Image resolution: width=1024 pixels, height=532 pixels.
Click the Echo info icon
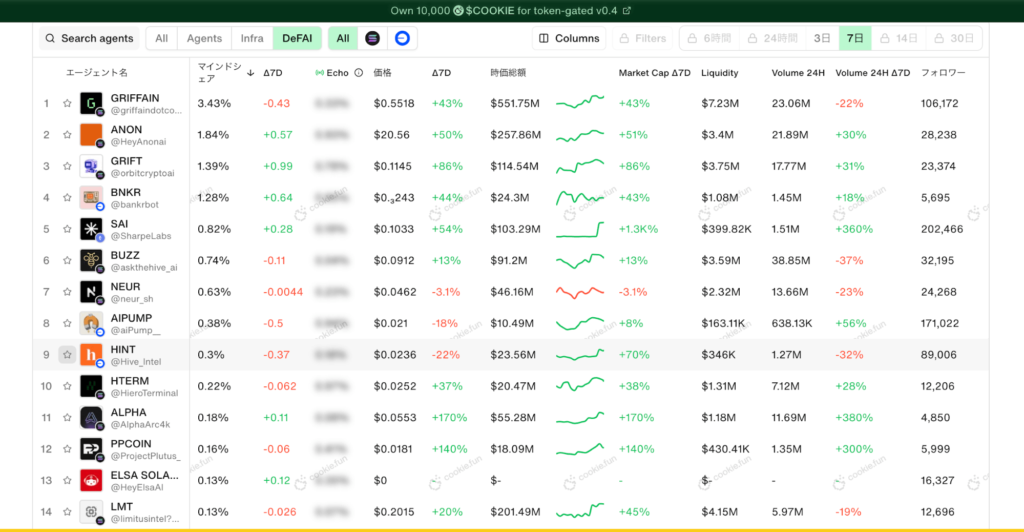click(x=359, y=73)
